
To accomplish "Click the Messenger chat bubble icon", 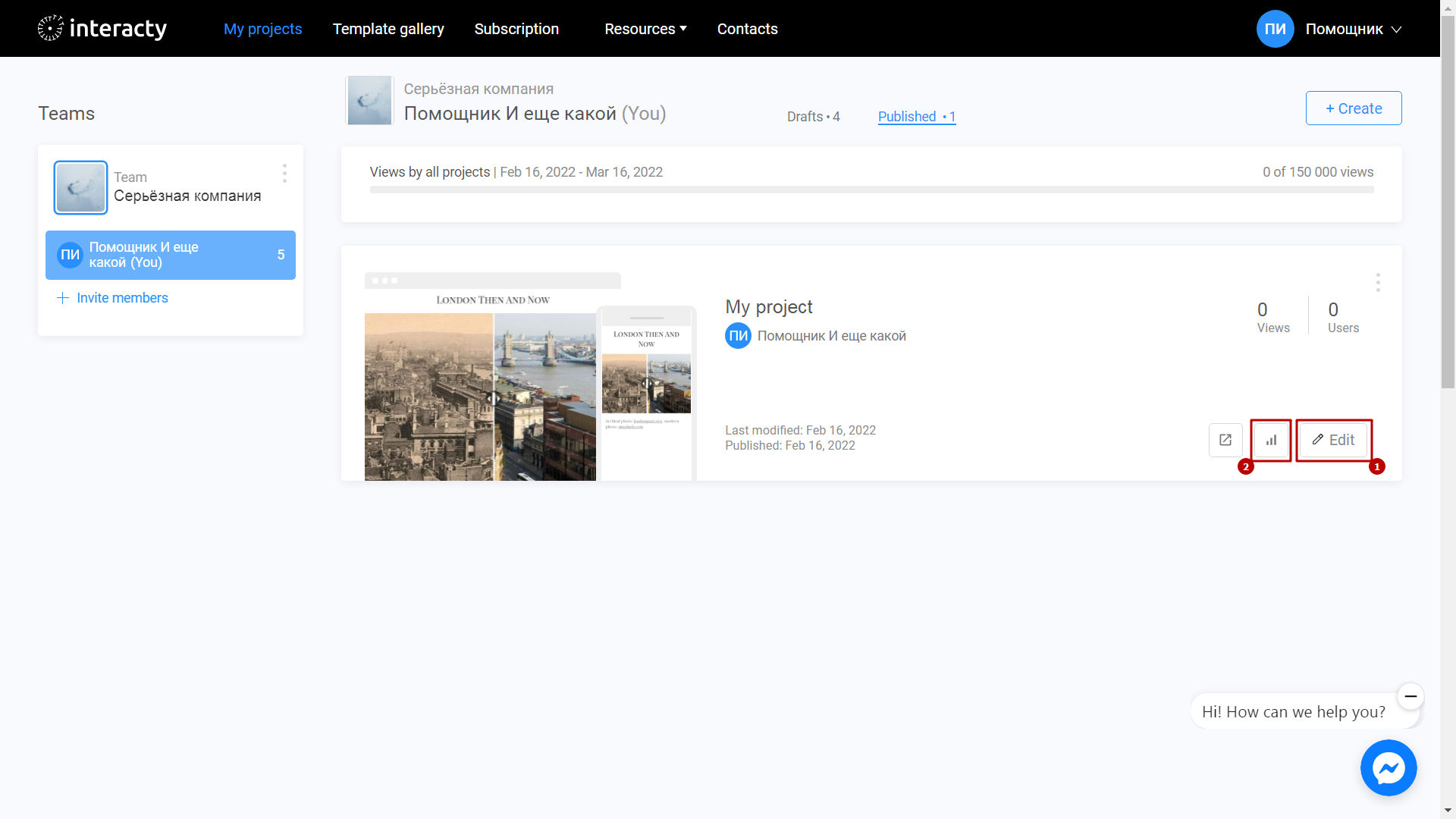I will click(x=1388, y=768).
